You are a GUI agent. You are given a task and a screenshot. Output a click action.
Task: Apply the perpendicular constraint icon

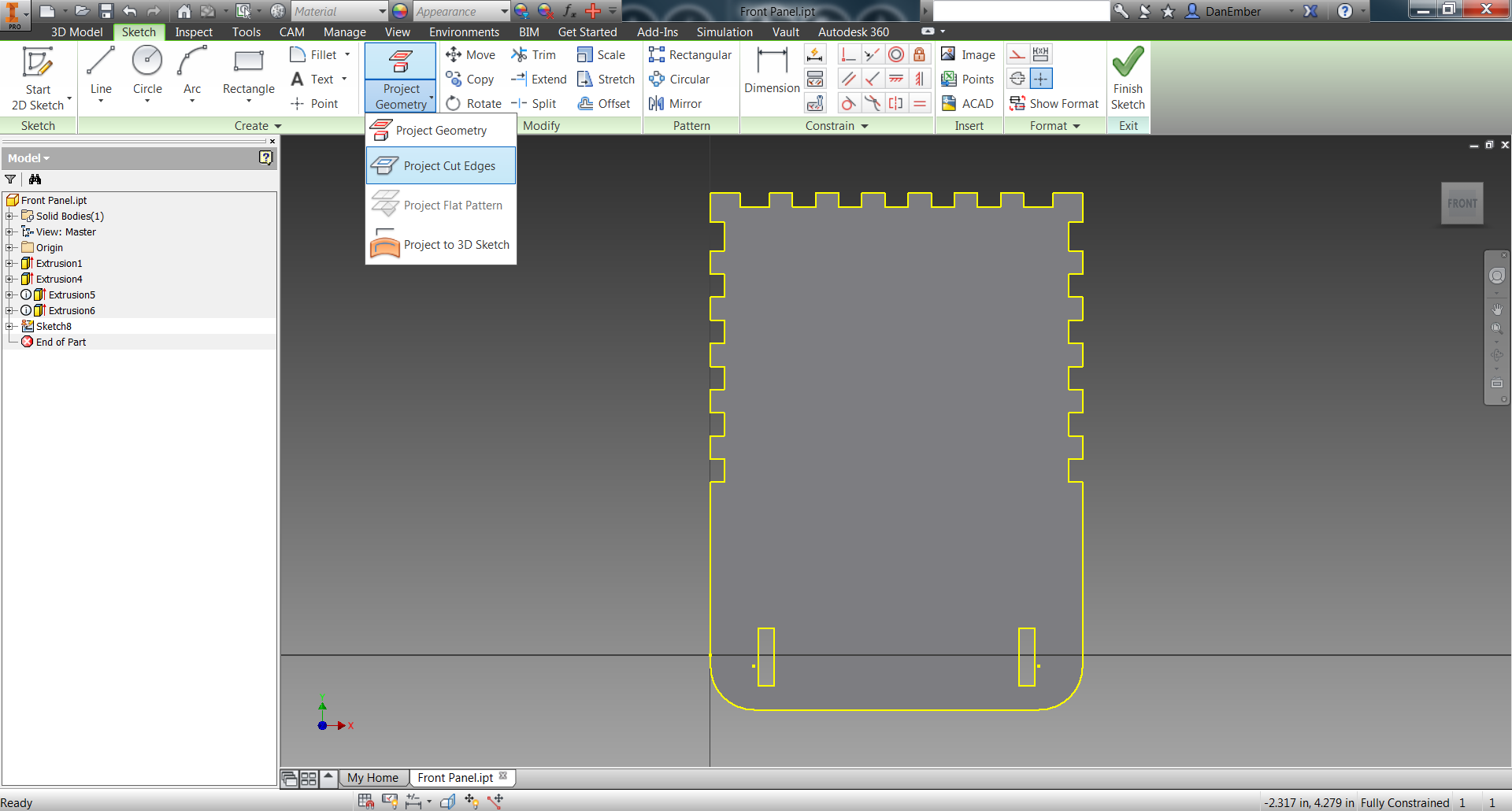[872, 79]
